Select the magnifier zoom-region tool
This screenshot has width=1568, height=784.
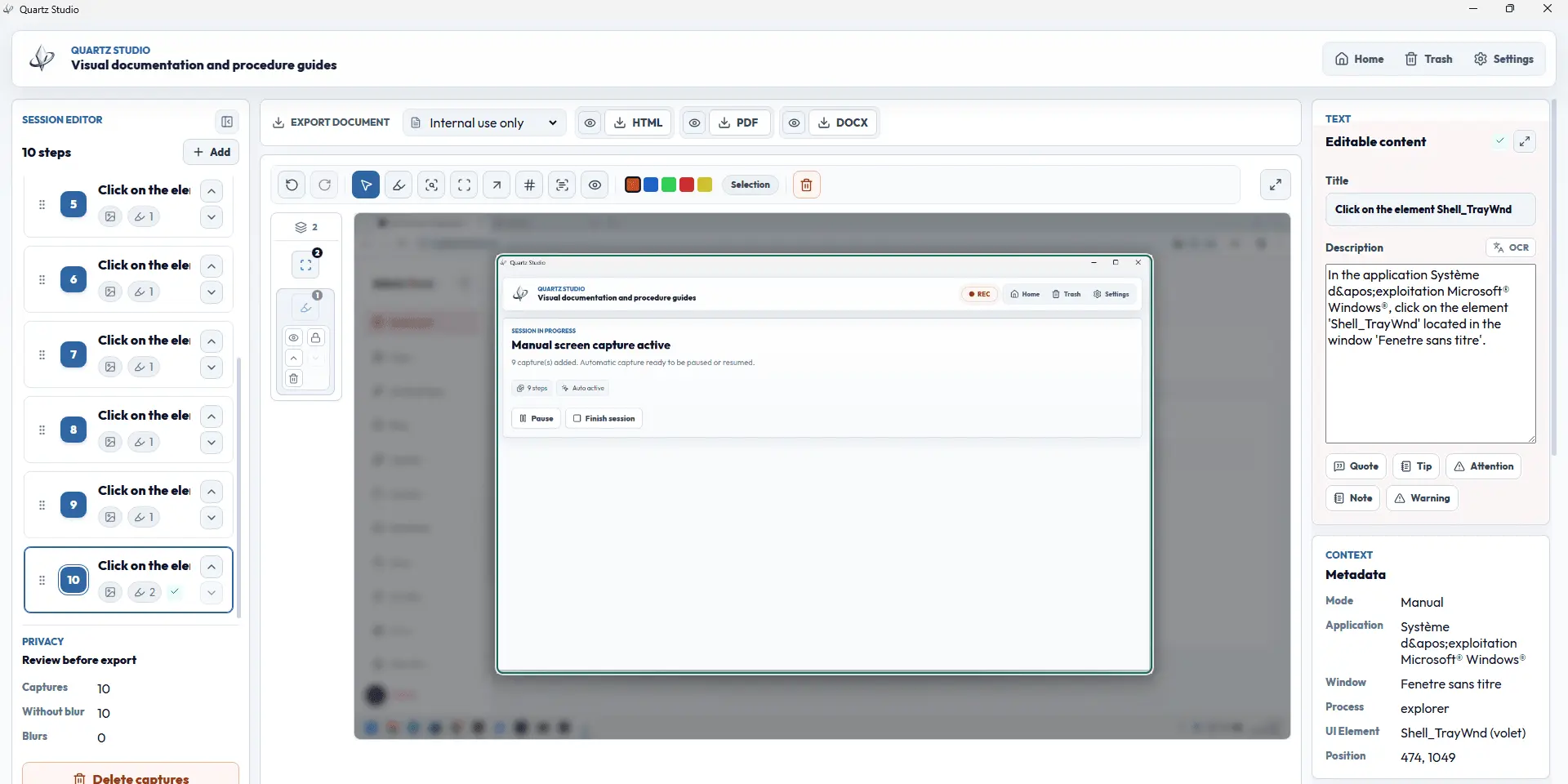(431, 185)
